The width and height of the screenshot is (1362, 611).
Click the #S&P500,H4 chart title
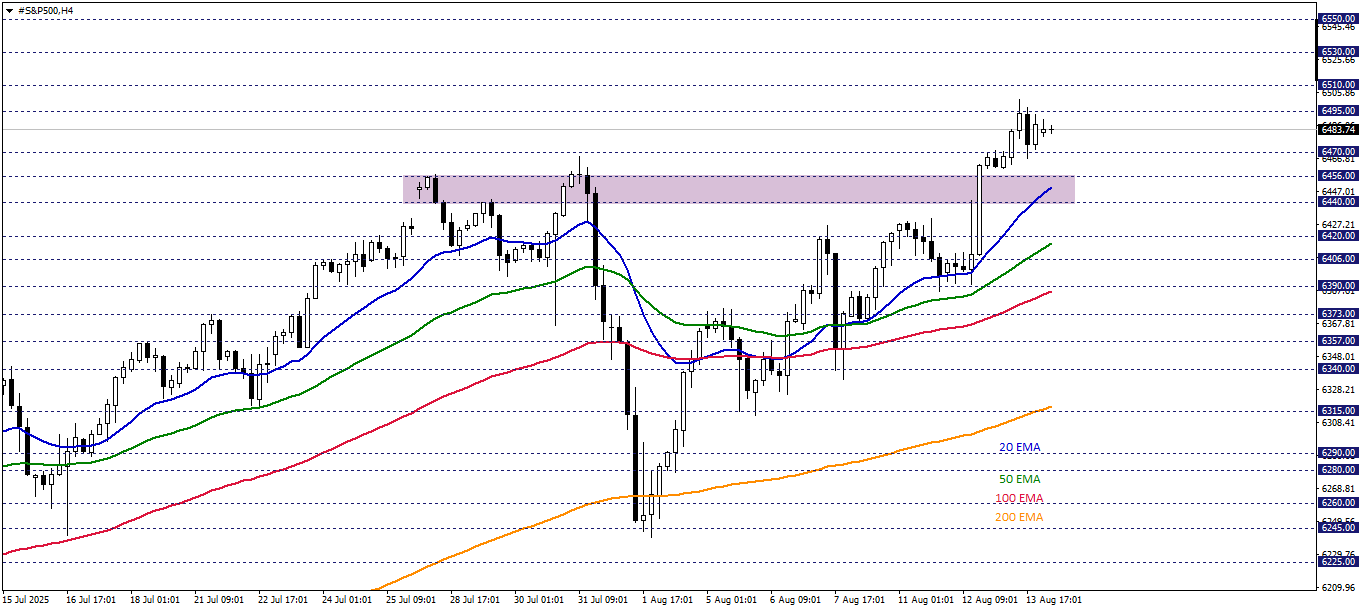coord(46,10)
